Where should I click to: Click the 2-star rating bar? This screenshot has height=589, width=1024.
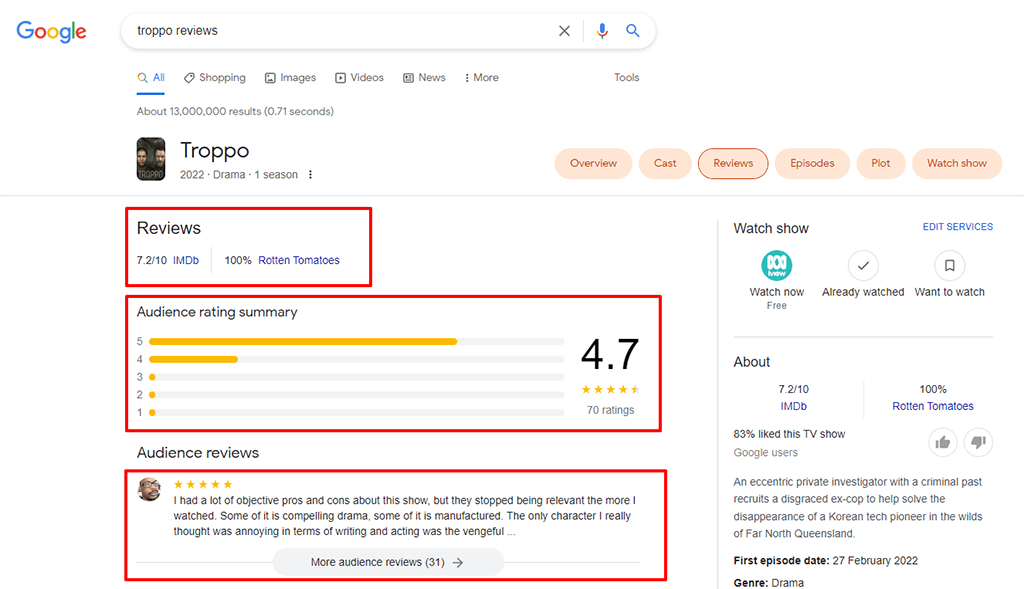[x=357, y=394]
